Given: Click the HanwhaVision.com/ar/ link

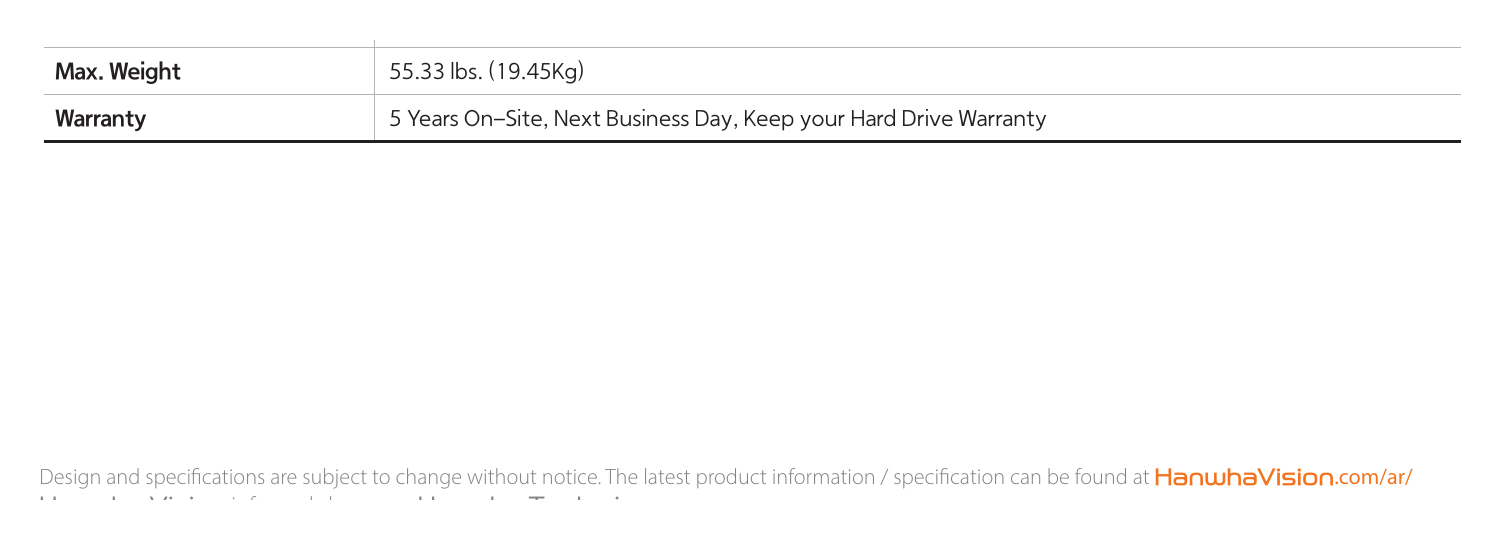Looking at the screenshot, I should [1283, 477].
